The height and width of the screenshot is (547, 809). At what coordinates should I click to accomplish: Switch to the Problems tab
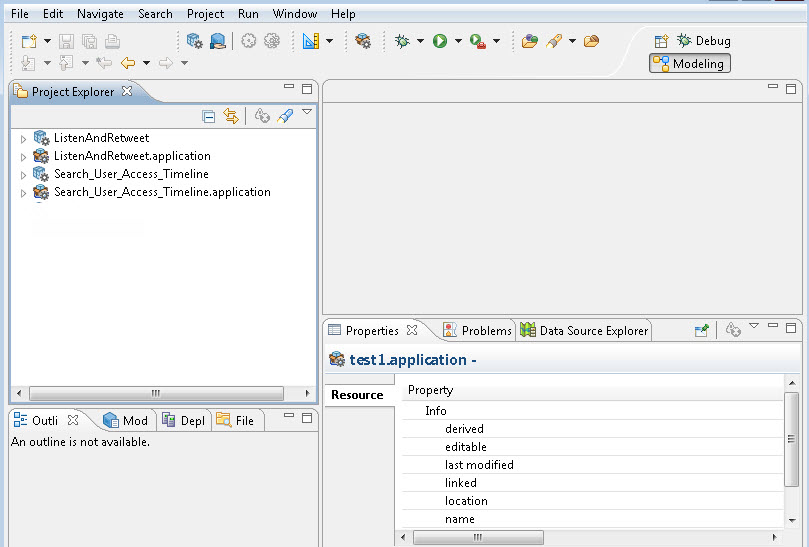coord(478,331)
